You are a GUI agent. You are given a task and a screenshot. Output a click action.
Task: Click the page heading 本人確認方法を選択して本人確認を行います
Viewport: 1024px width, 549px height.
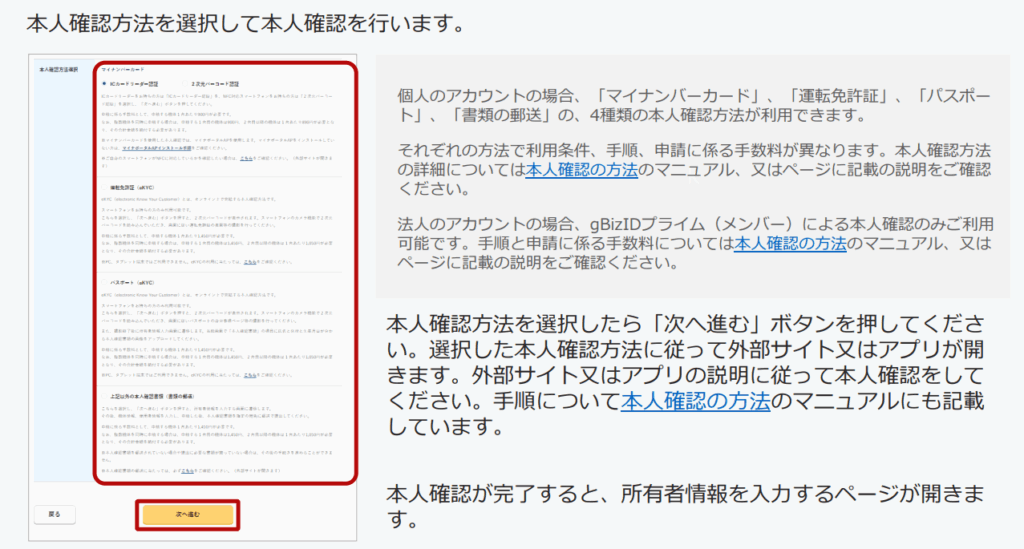click(x=246, y=22)
